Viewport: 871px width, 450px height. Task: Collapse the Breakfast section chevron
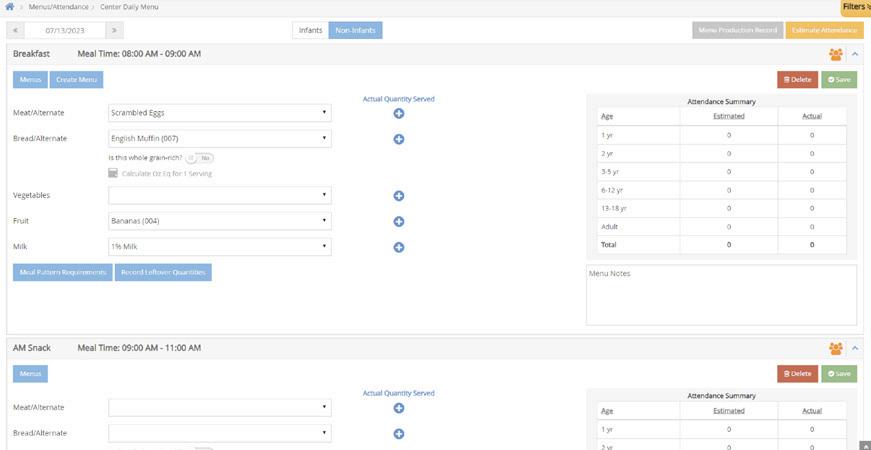tap(855, 54)
